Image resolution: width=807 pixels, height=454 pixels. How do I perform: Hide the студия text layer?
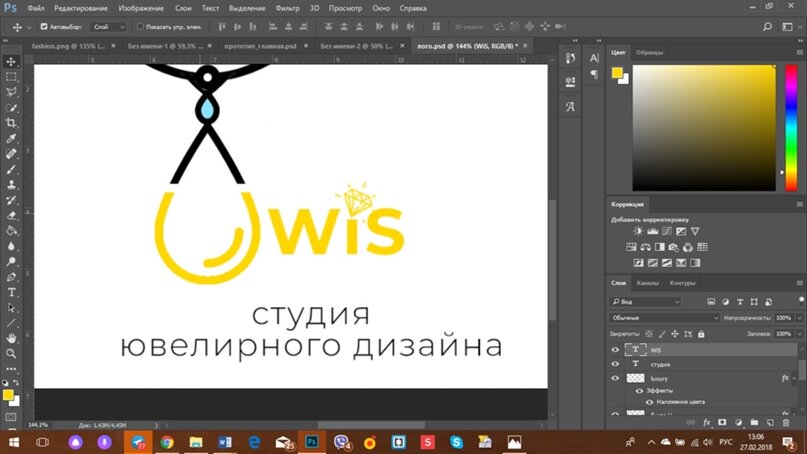pos(615,364)
